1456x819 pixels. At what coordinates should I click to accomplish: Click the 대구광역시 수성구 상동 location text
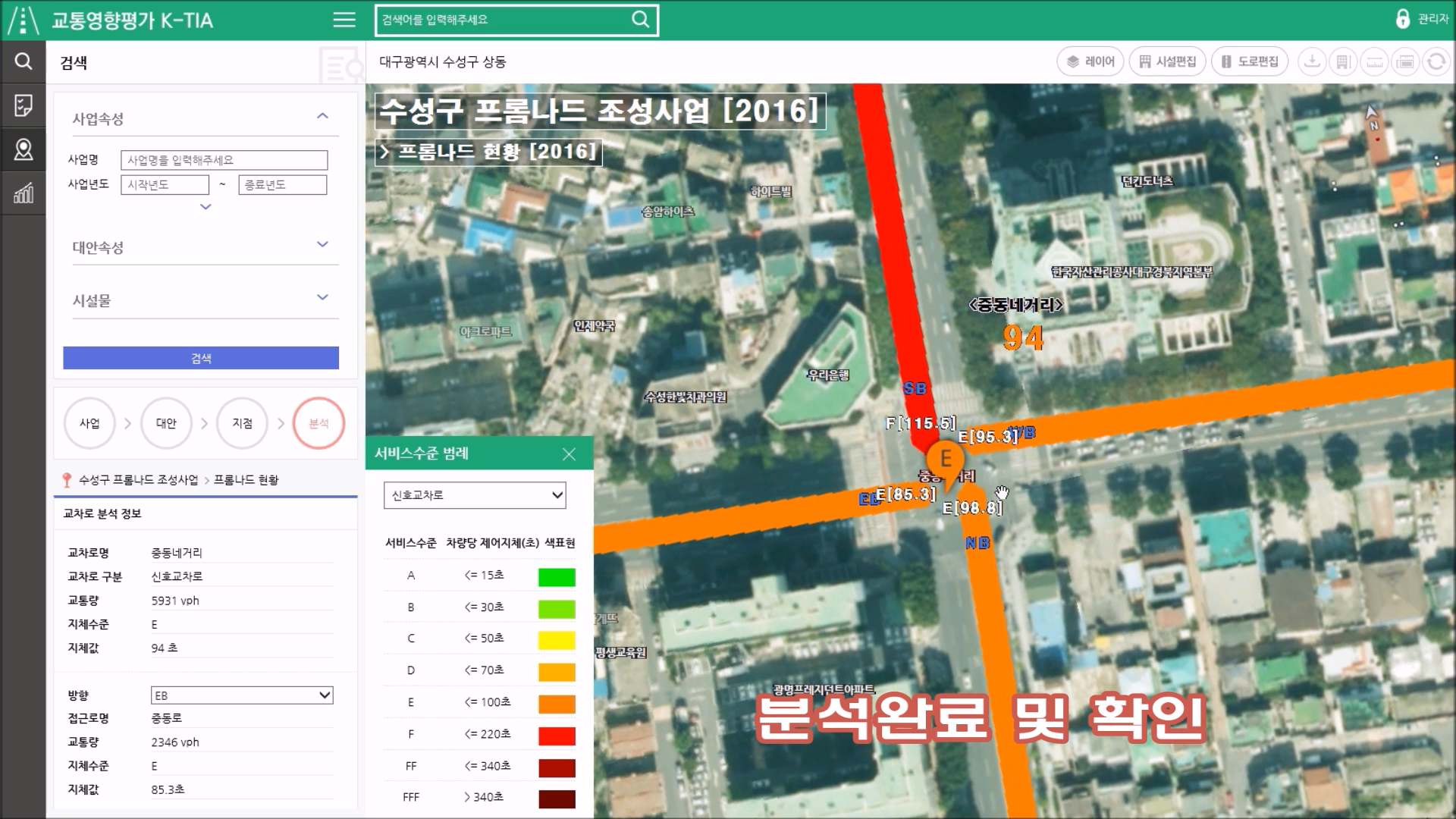pos(442,62)
